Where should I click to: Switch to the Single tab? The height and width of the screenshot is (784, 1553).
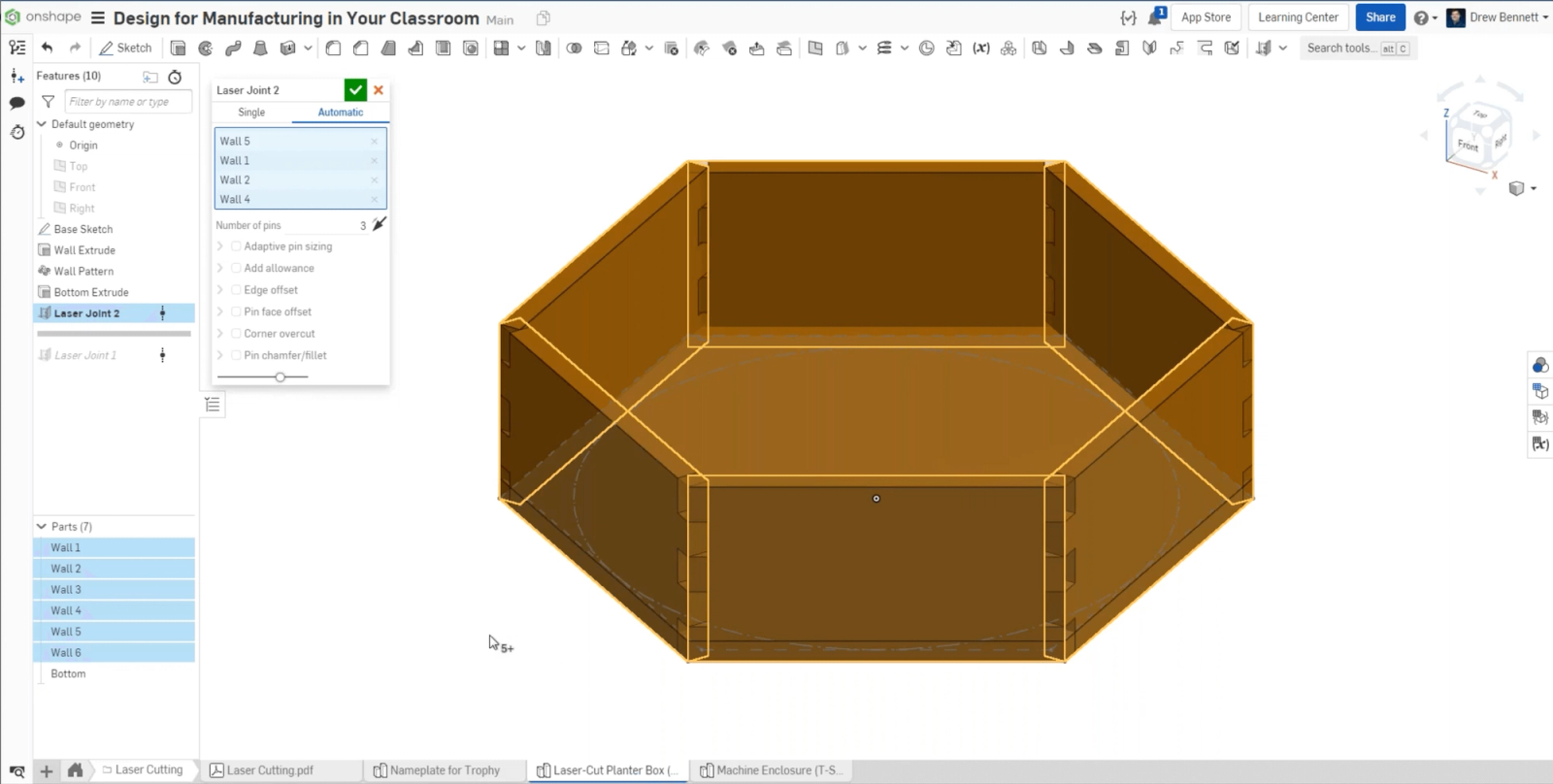coord(251,113)
